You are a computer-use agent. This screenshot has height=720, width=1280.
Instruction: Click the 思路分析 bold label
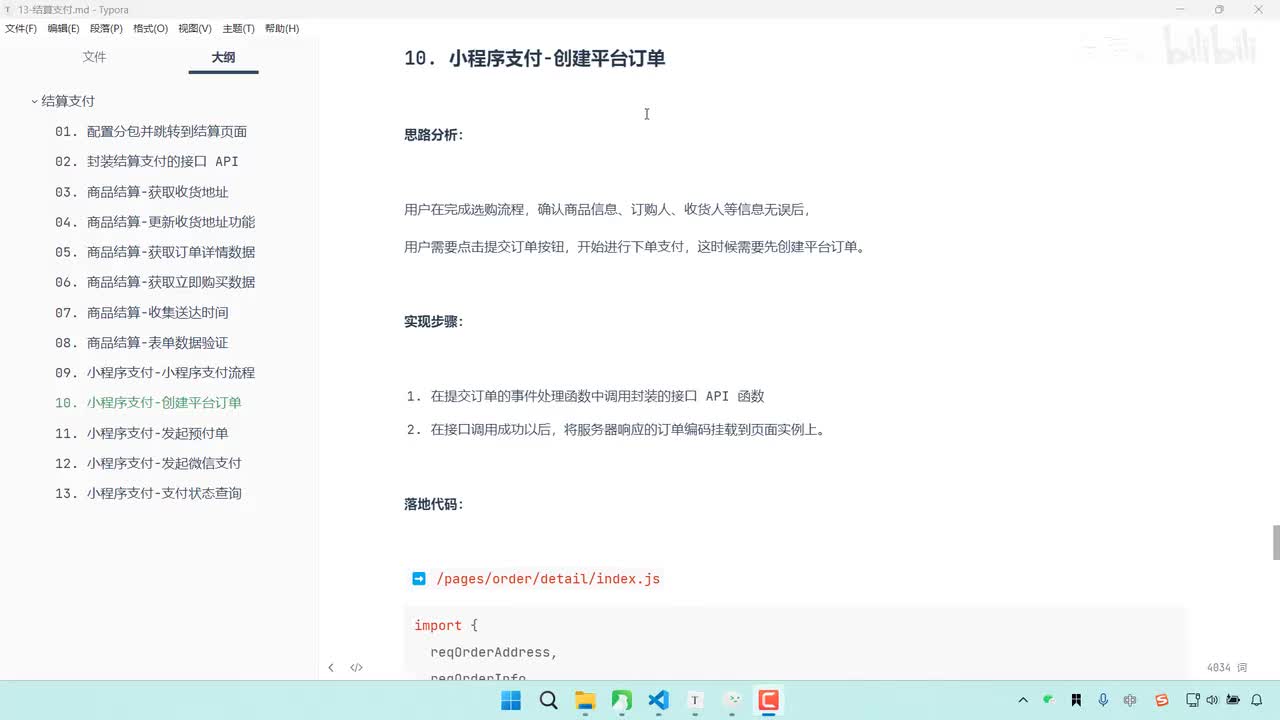click(x=434, y=135)
